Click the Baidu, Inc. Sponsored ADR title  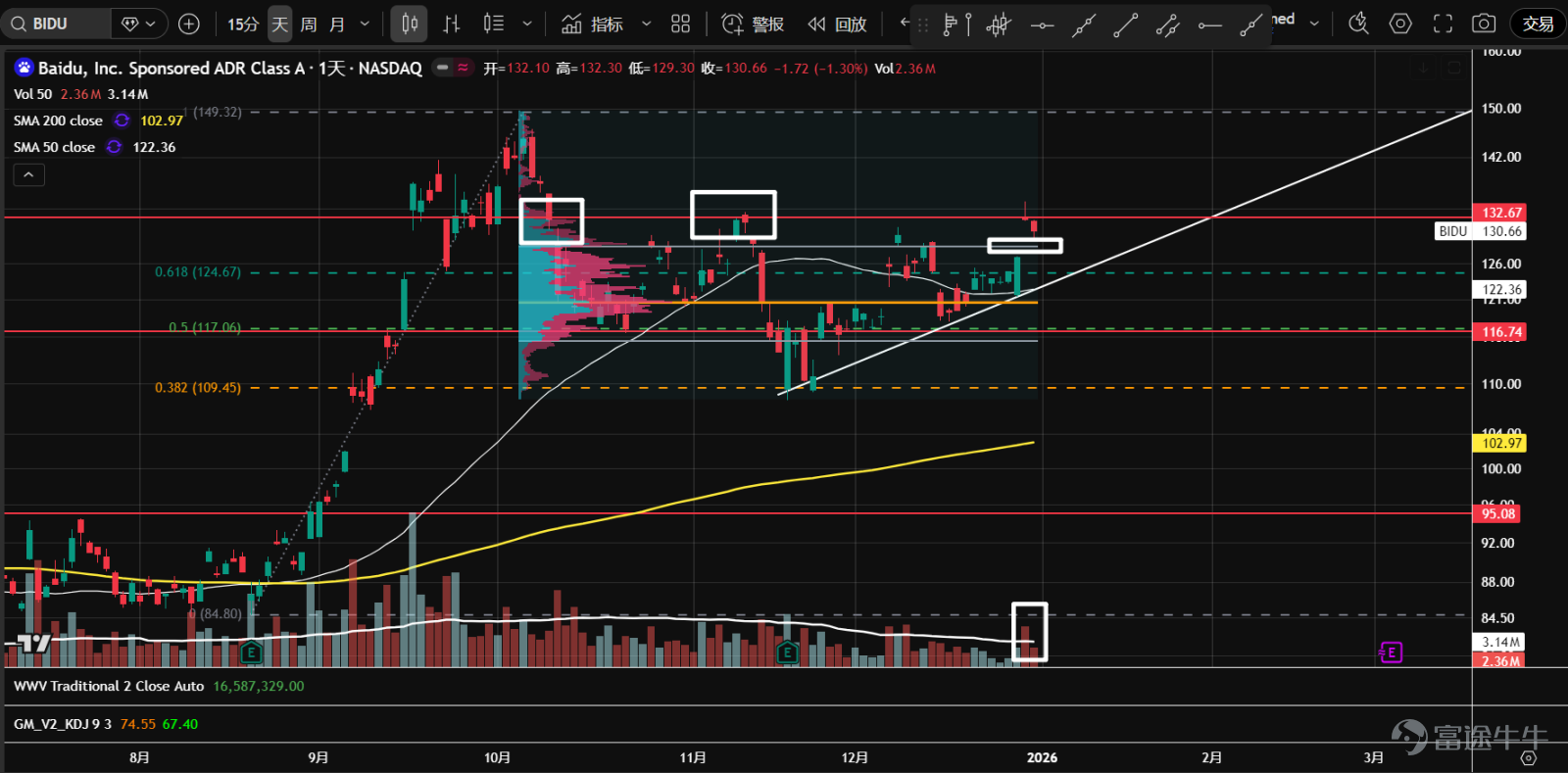pos(230,68)
